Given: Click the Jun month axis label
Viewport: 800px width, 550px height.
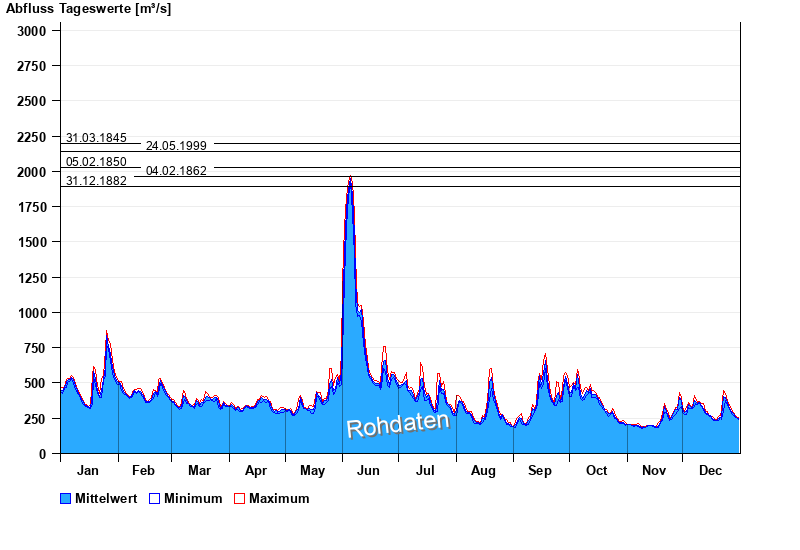Looking at the screenshot, I should pyautogui.click(x=369, y=471).
